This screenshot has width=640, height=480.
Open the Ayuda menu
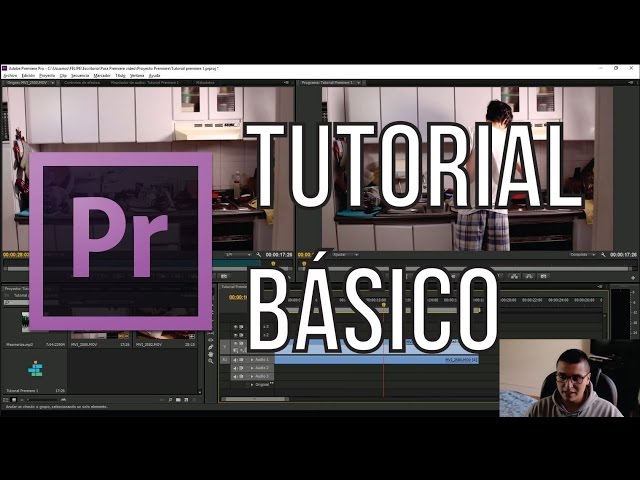point(154,76)
